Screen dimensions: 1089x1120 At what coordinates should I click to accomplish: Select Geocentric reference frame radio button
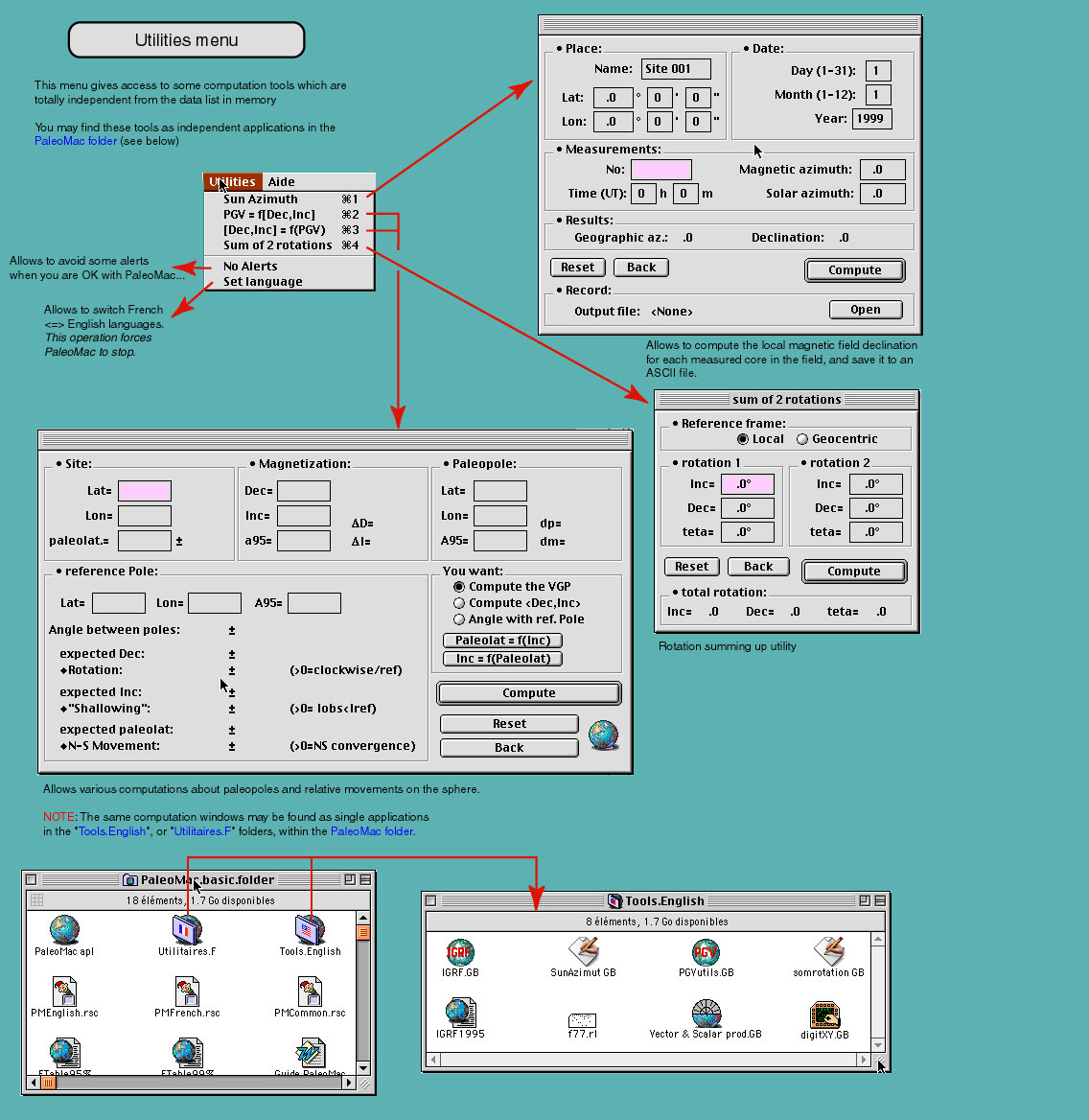pyautogui.click(x=802, y=439)
